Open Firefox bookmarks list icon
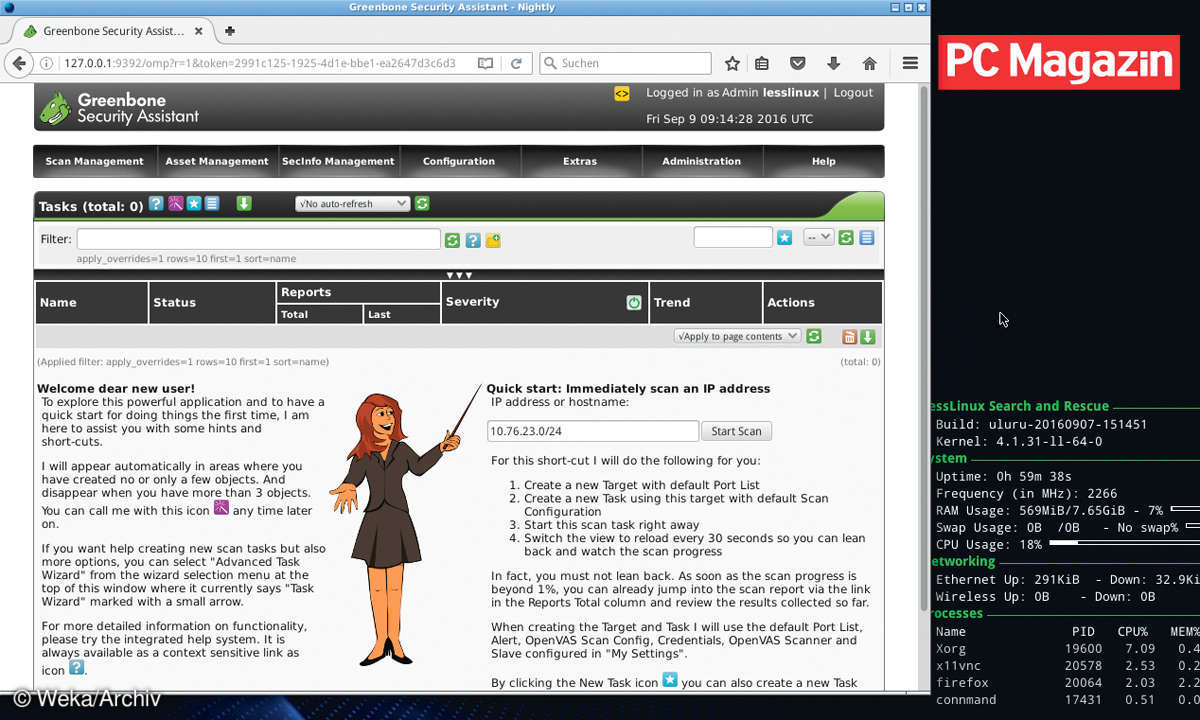 pyautogui.click(x=762, y=63)
